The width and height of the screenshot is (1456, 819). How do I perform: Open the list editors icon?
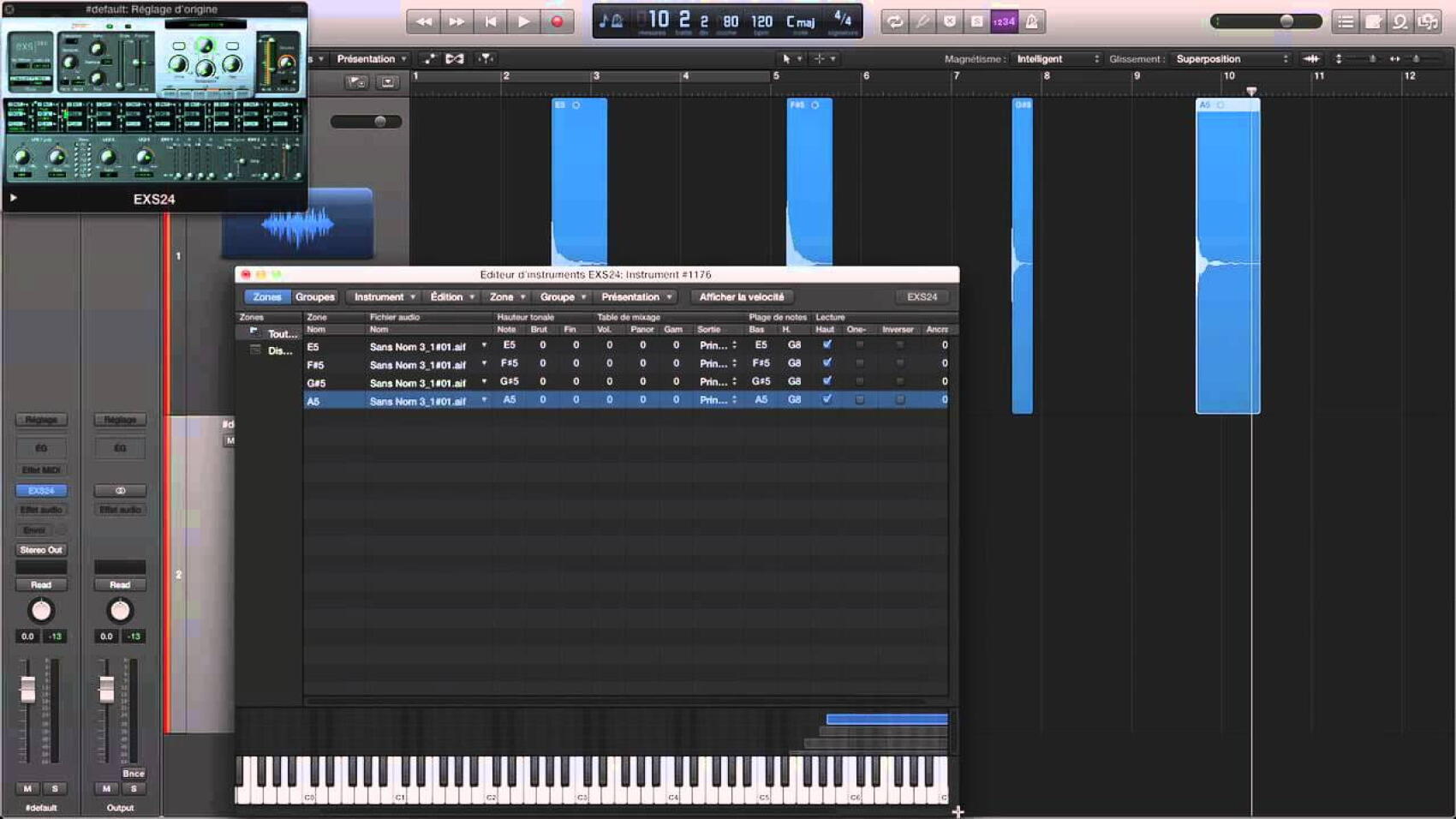1346,22
